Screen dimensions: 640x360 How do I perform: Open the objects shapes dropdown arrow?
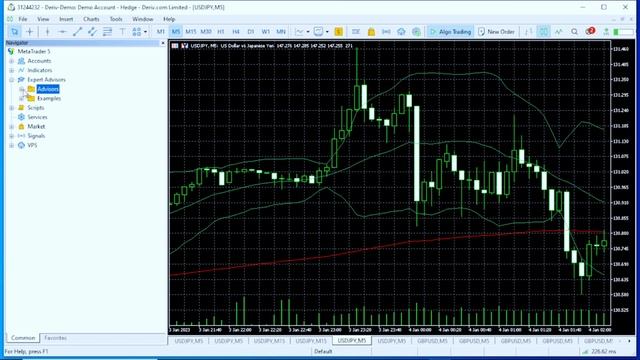(145, 32)
